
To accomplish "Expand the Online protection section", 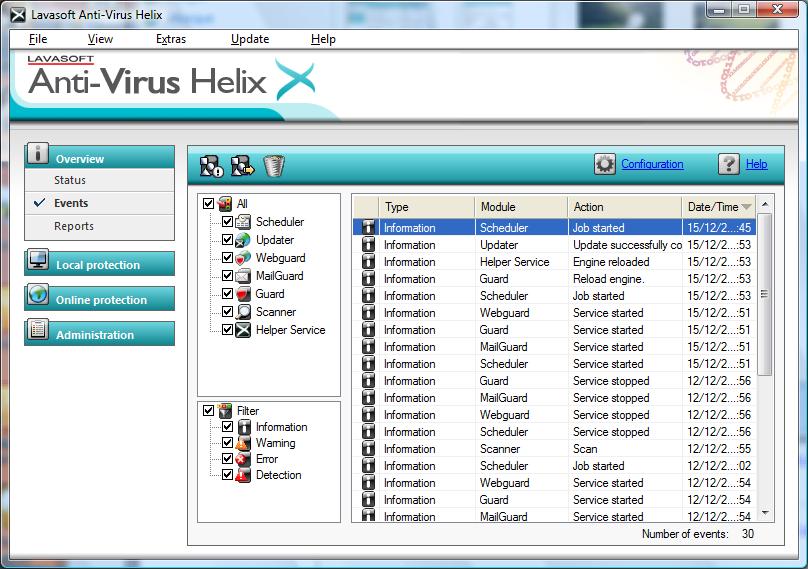I will tap(99, 300).
